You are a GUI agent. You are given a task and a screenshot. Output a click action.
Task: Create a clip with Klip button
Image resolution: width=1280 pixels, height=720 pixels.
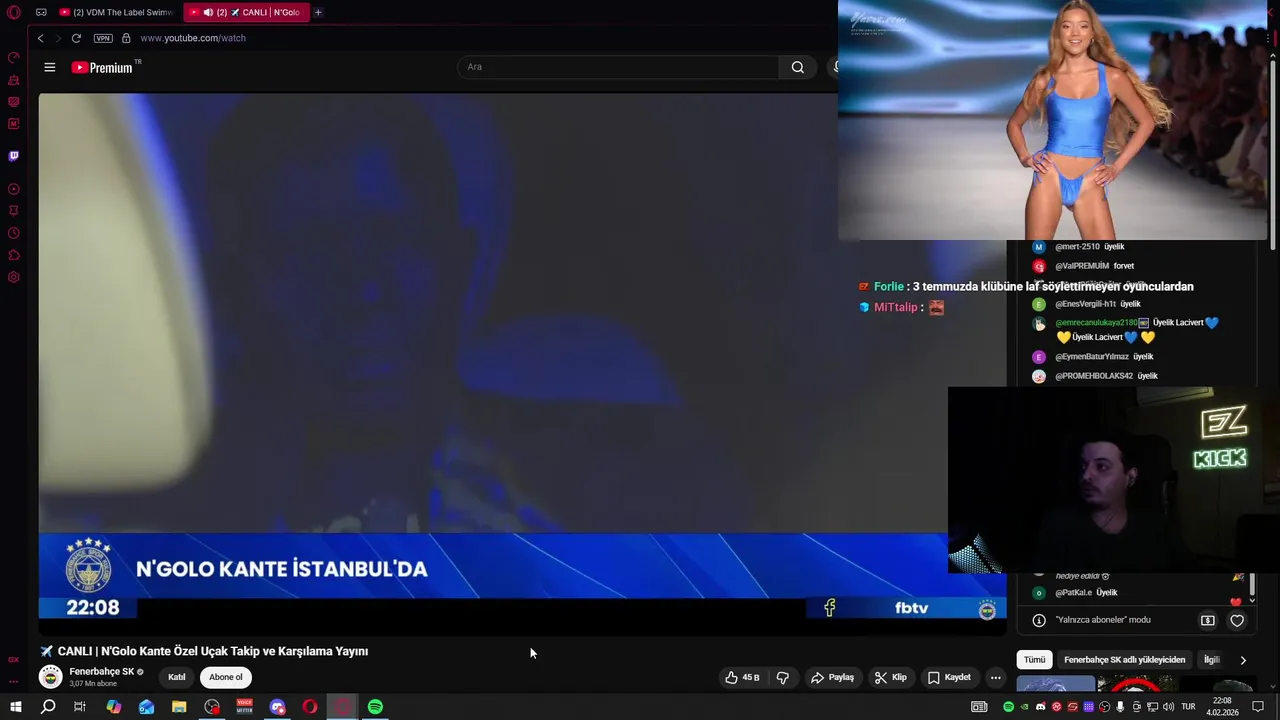tap(890, 677)
